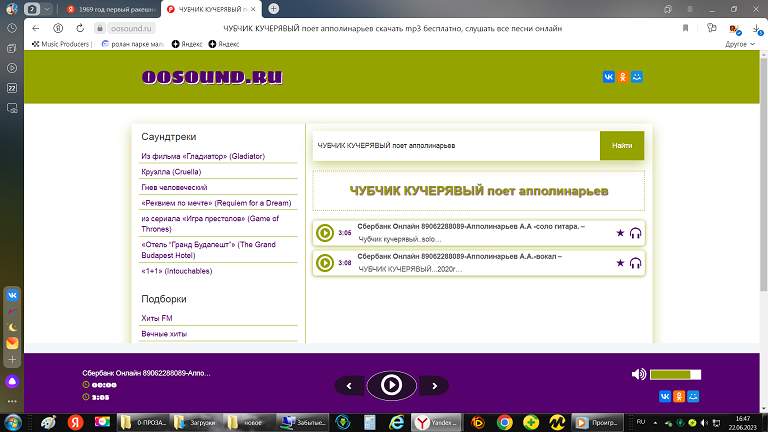Share via Odnoklassniki icon in header
The image size is (768, 432).
pyautogui.click(x=623, y=77)
